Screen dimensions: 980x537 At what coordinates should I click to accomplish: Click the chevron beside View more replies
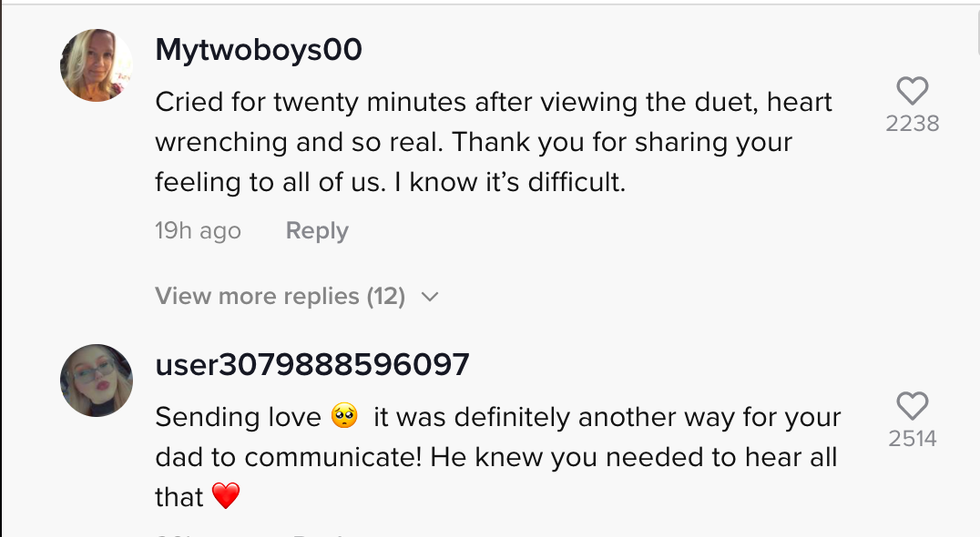point(430,297)
